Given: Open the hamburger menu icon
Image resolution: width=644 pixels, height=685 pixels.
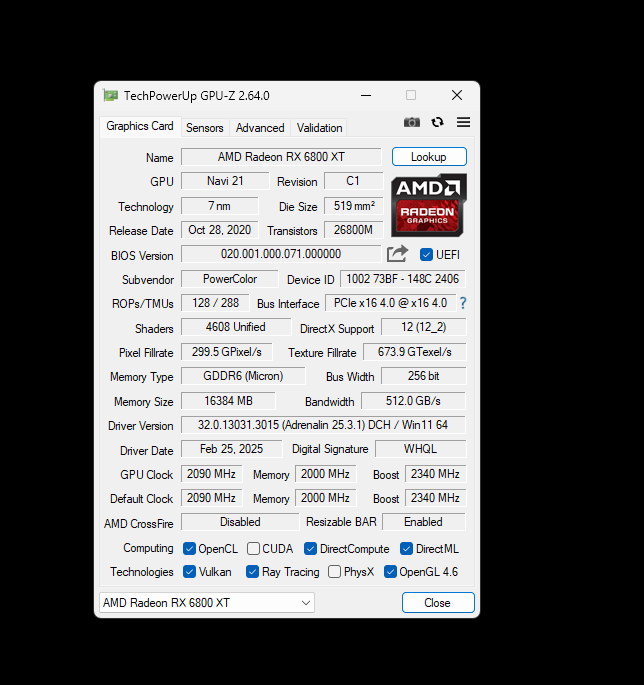Looking at the screenshot, I should click(464, 122).
